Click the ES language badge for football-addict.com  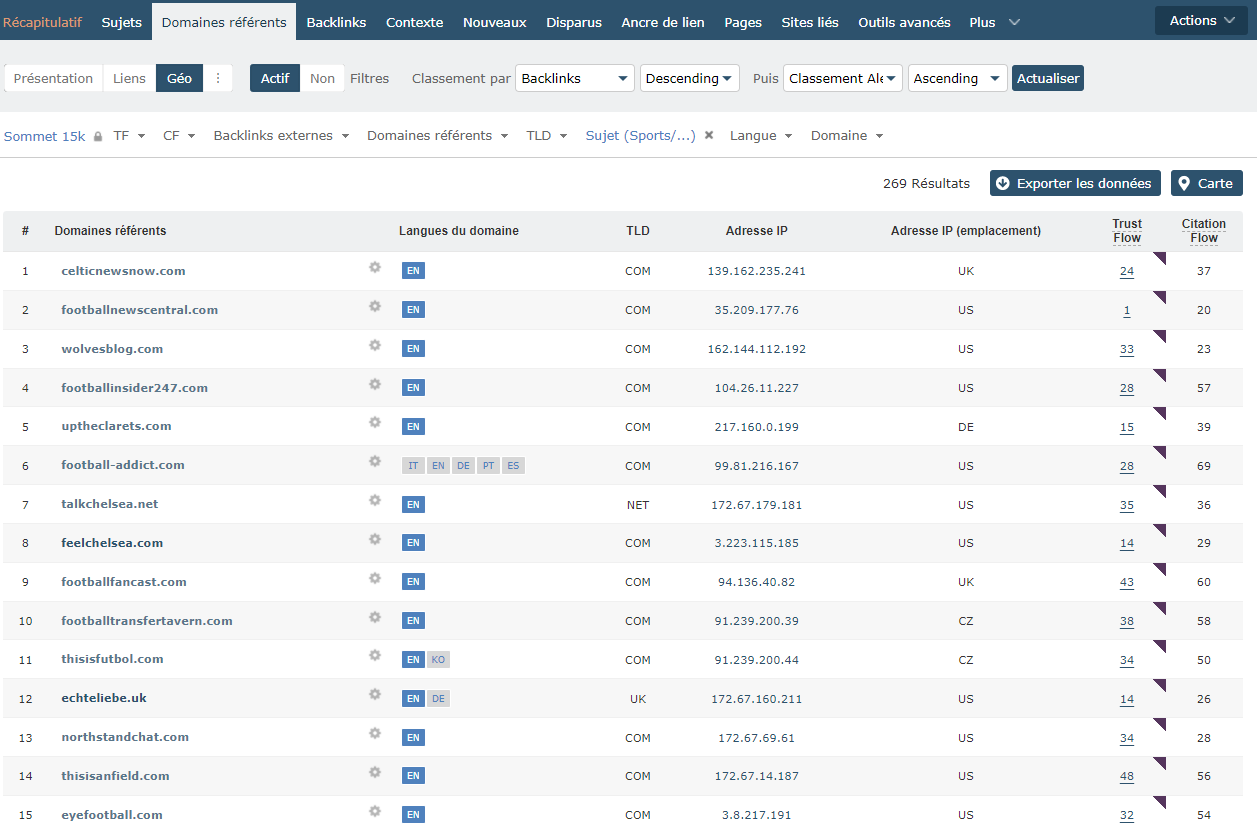(x=513, y=466)
